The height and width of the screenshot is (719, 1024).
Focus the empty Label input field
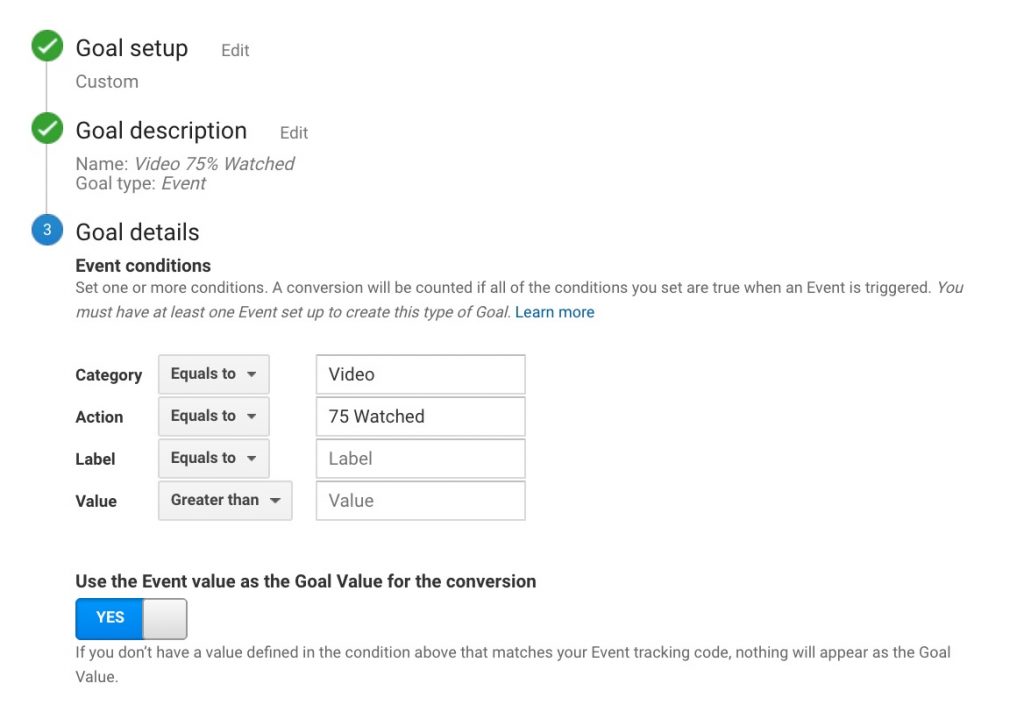[420, 459]
